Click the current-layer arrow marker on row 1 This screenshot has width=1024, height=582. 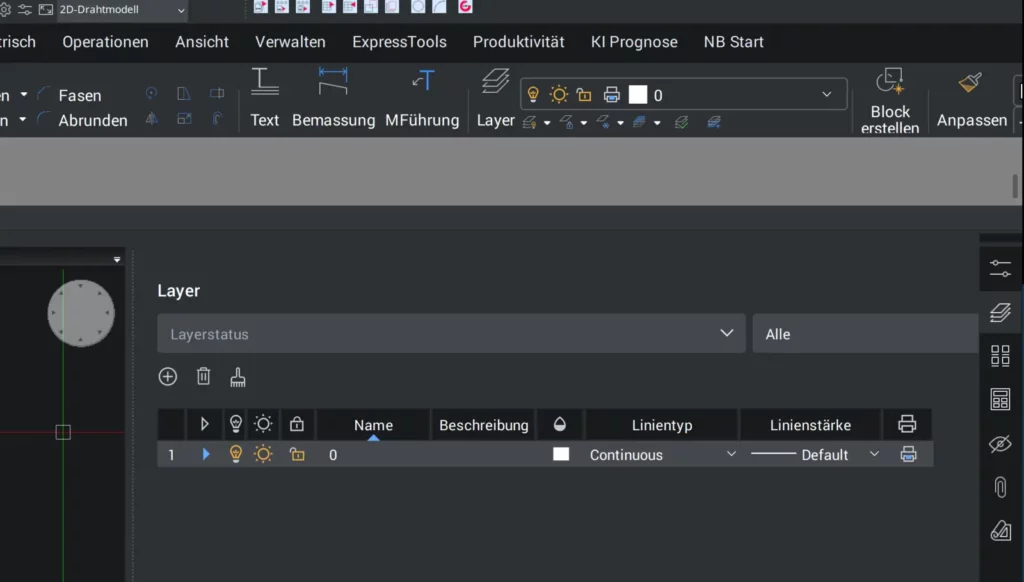coord(206,454)
